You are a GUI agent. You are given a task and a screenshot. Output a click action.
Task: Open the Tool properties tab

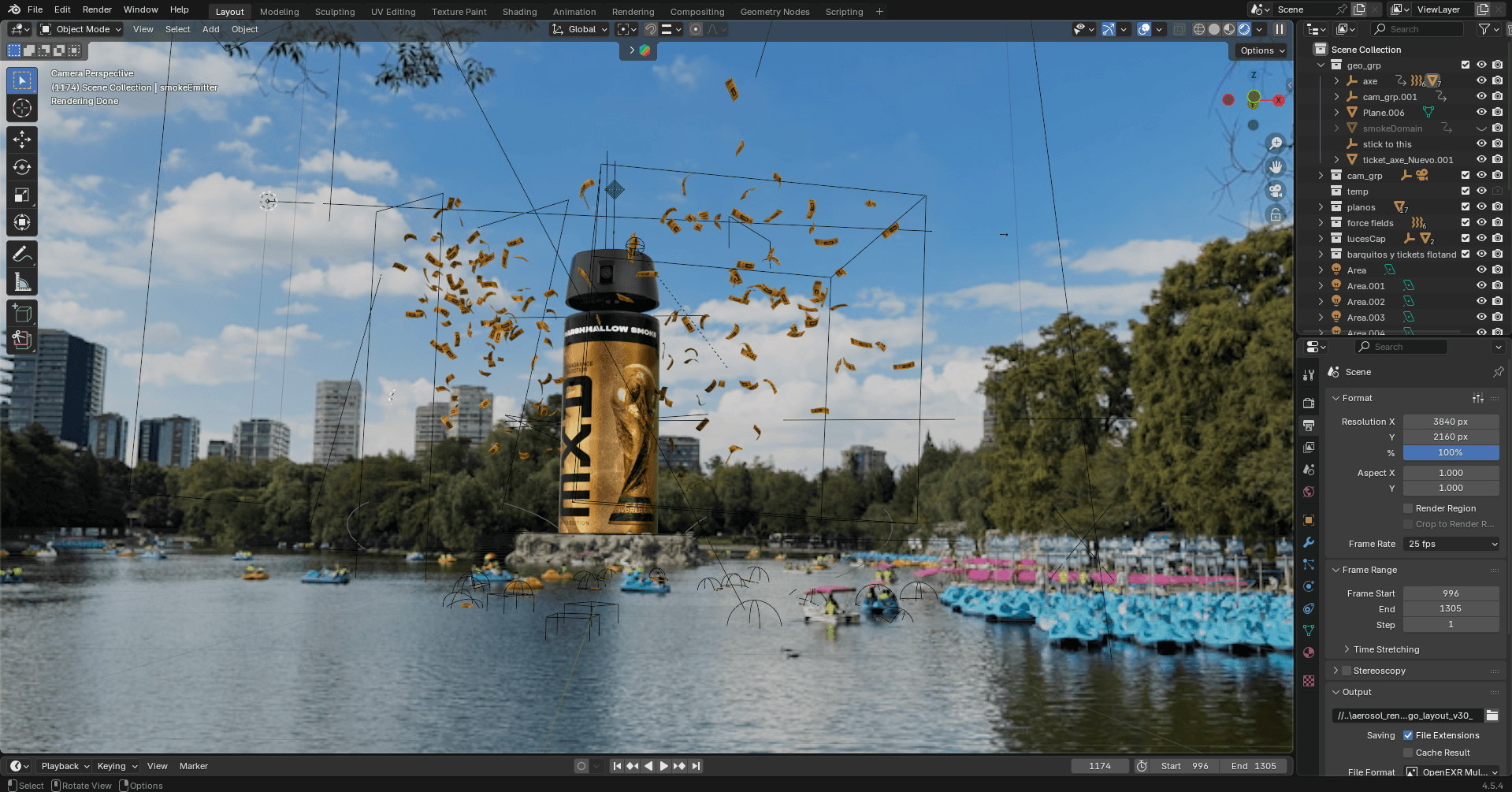(x=1309, y=375)
